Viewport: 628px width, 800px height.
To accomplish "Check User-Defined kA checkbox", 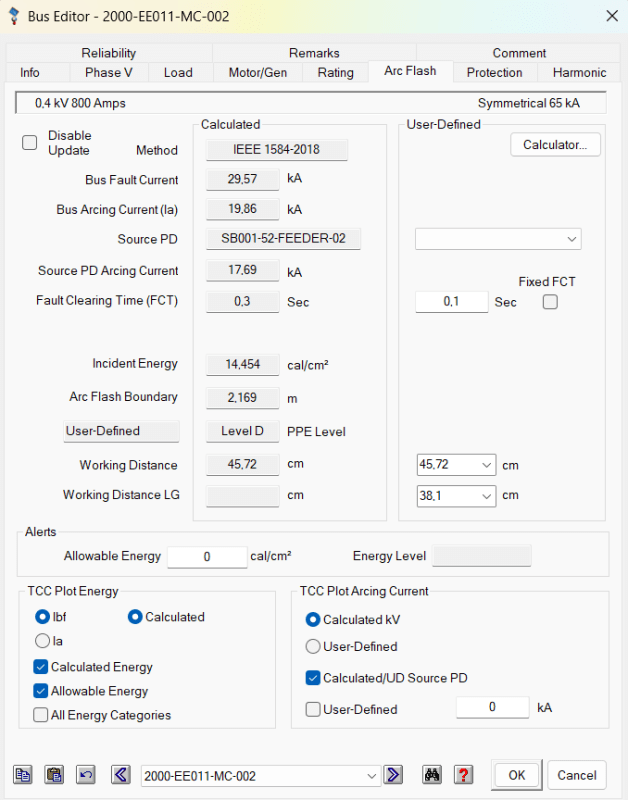I will point(313,709).
